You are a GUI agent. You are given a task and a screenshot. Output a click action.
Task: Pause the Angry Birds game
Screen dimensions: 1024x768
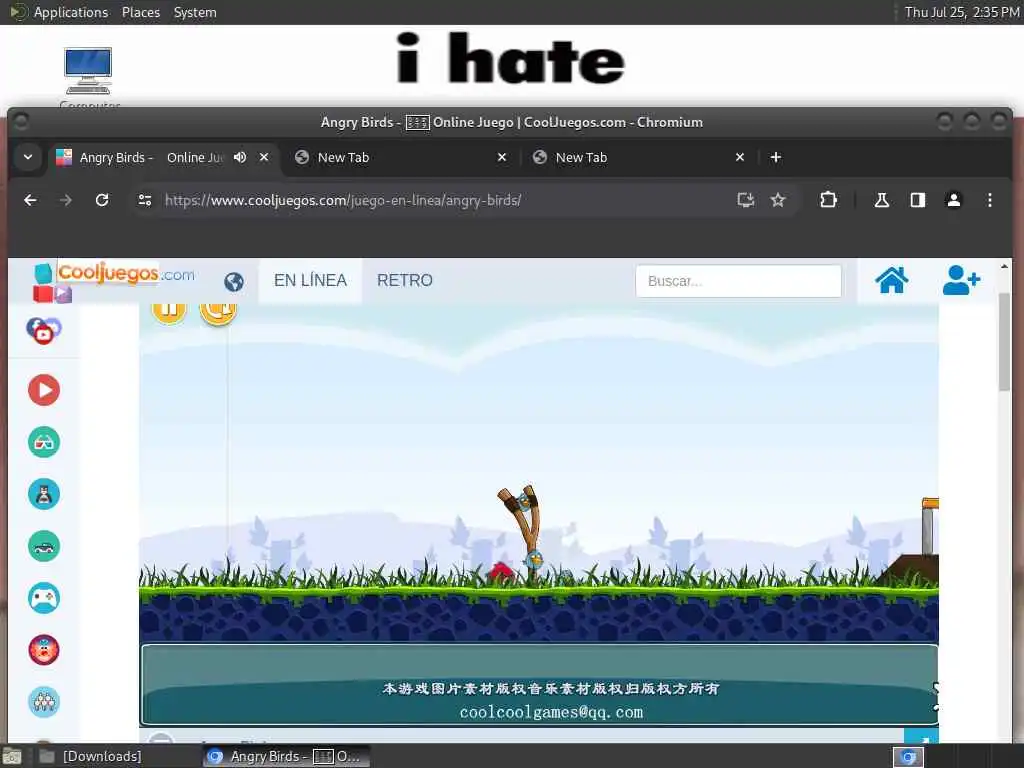click(169, 312)
